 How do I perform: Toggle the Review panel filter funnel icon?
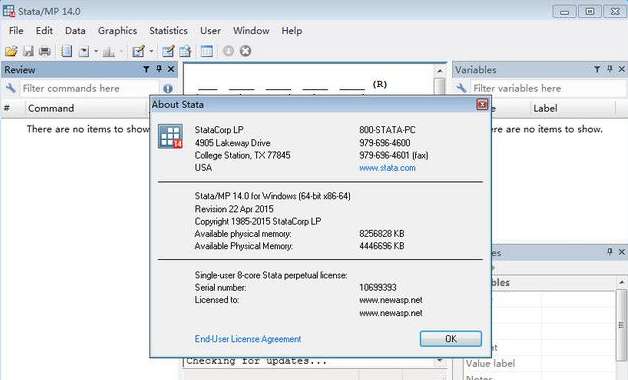point(147,69)
